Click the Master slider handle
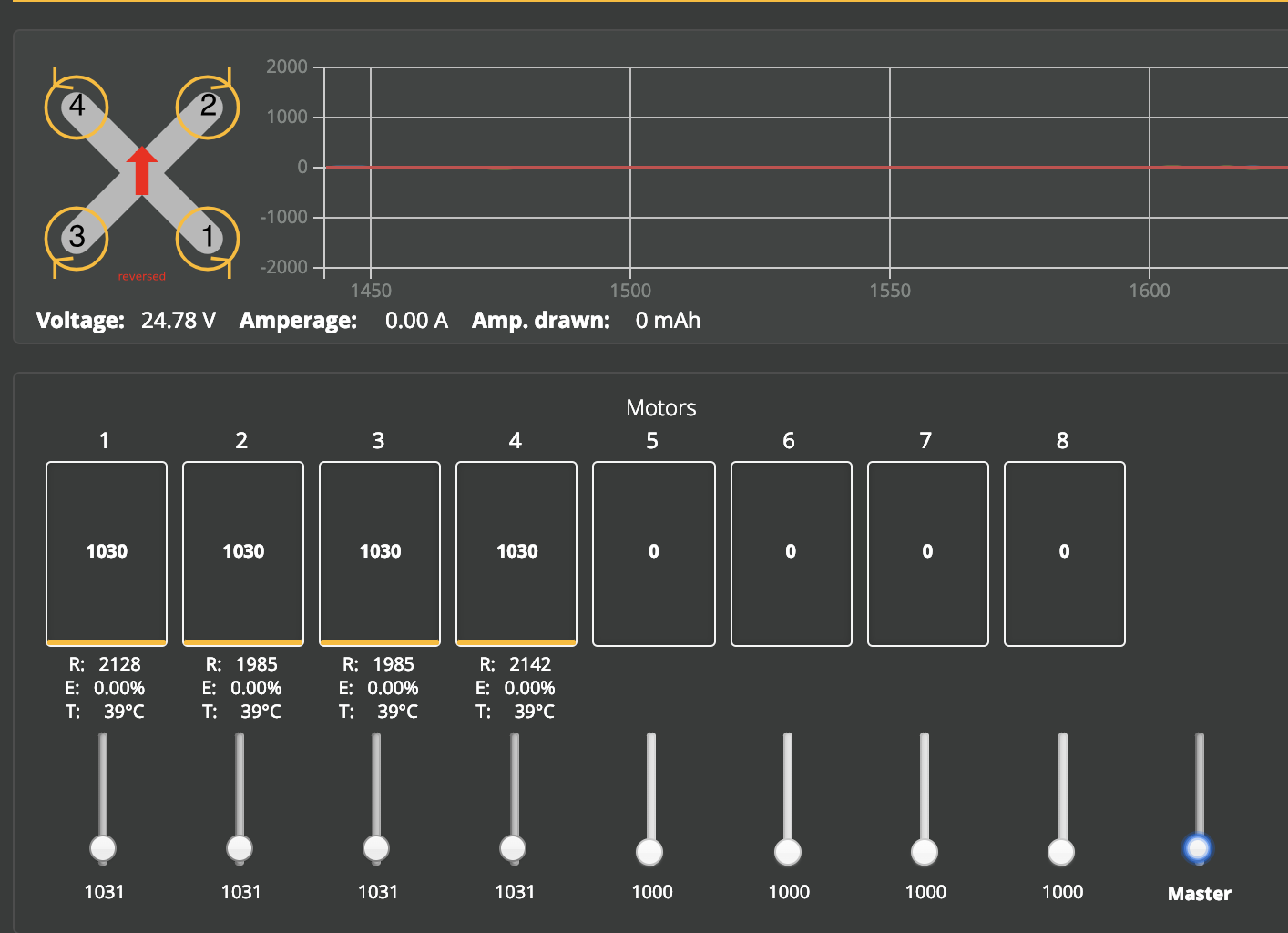Image resolution: width=1288 pixels, height=933 pixels. tap(1198, 848)
